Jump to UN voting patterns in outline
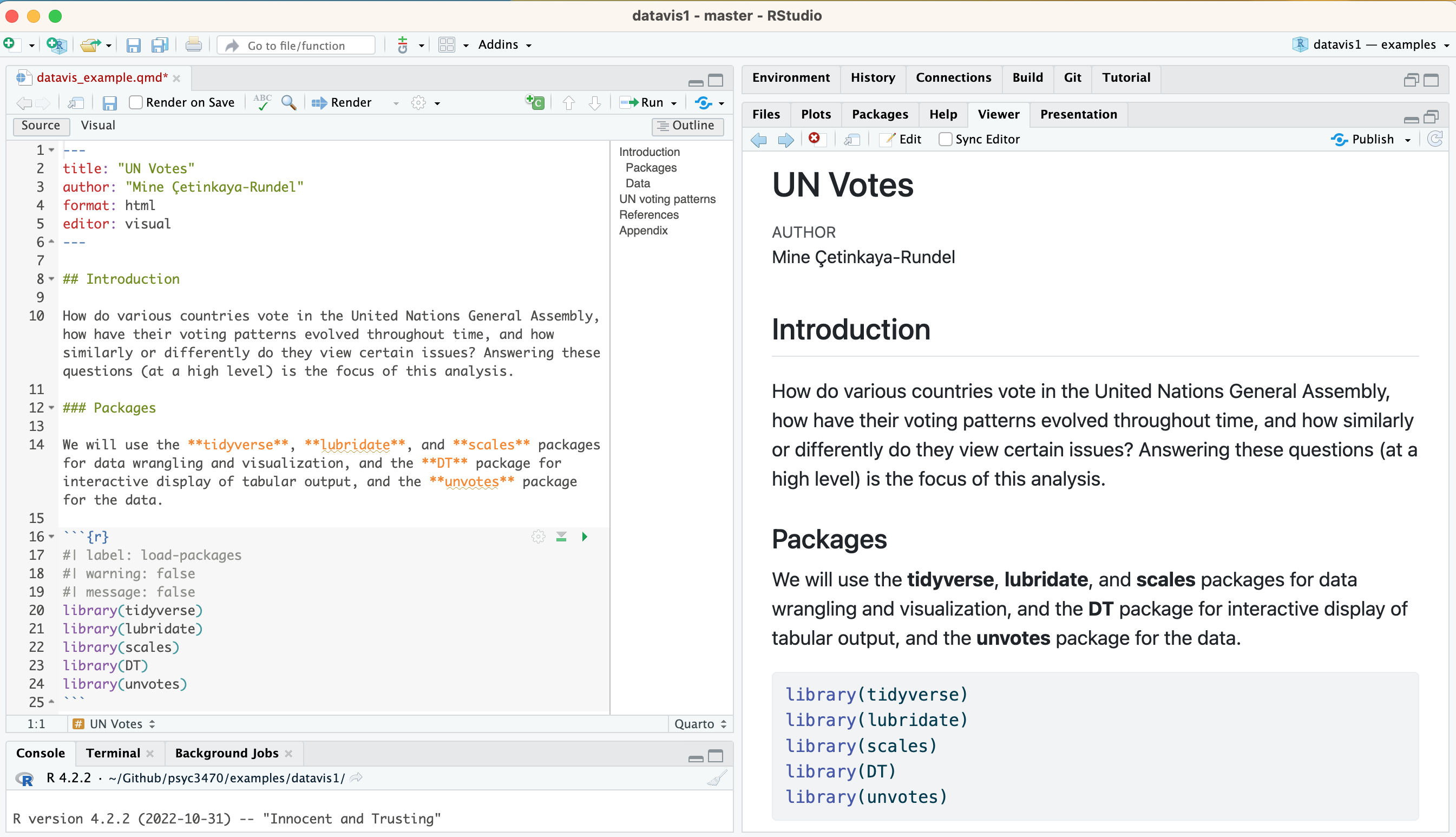Viewport: 1456px width, 837px height. point(667,199)
